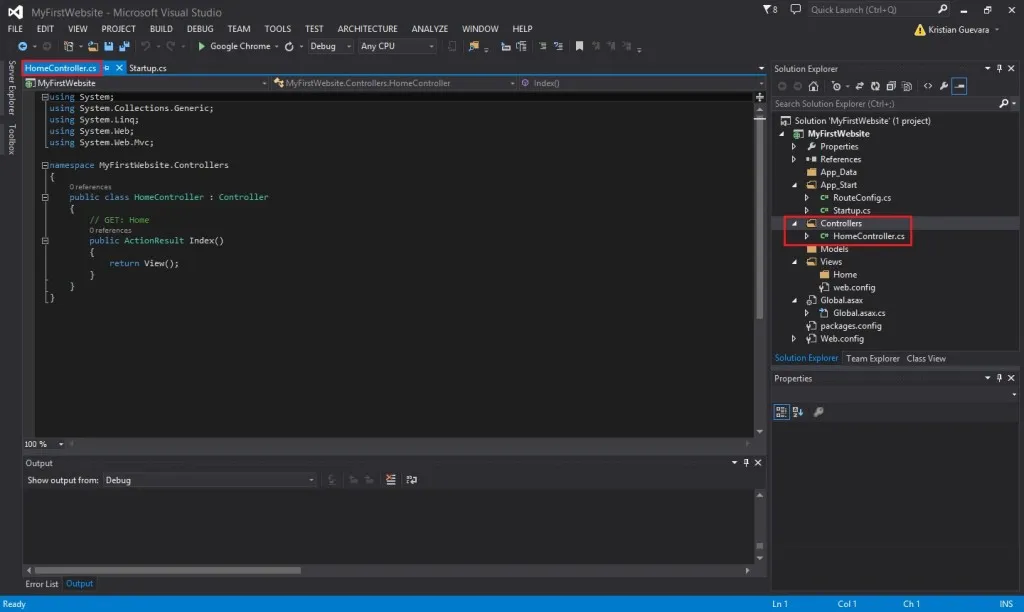Click Pending Changes Filter clock icon
Viewport: 1024px width, 612px height.
(837, 86)
